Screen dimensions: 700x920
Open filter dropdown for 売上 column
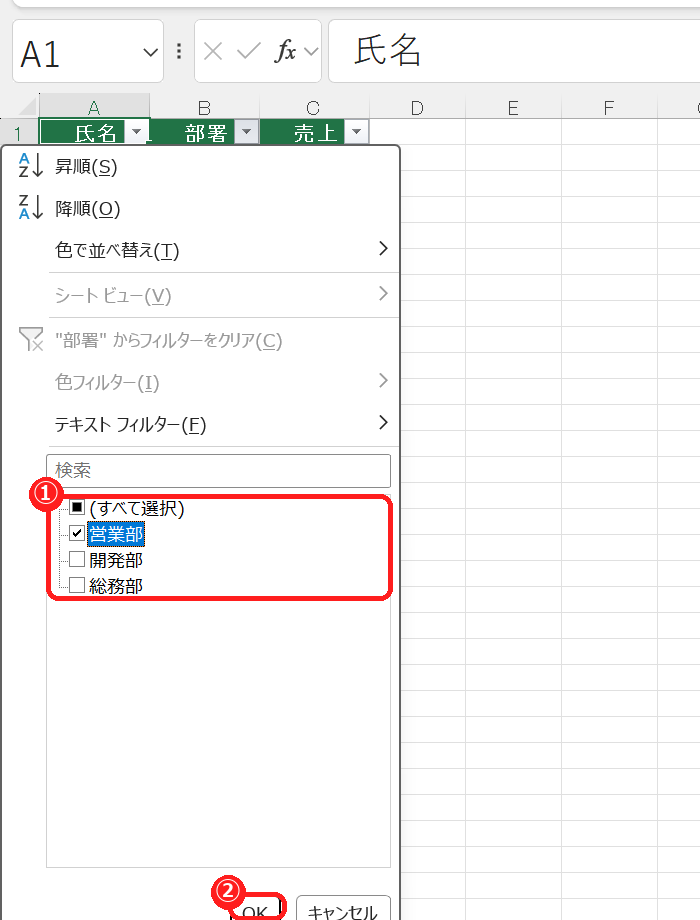click(x=356, y=132)
